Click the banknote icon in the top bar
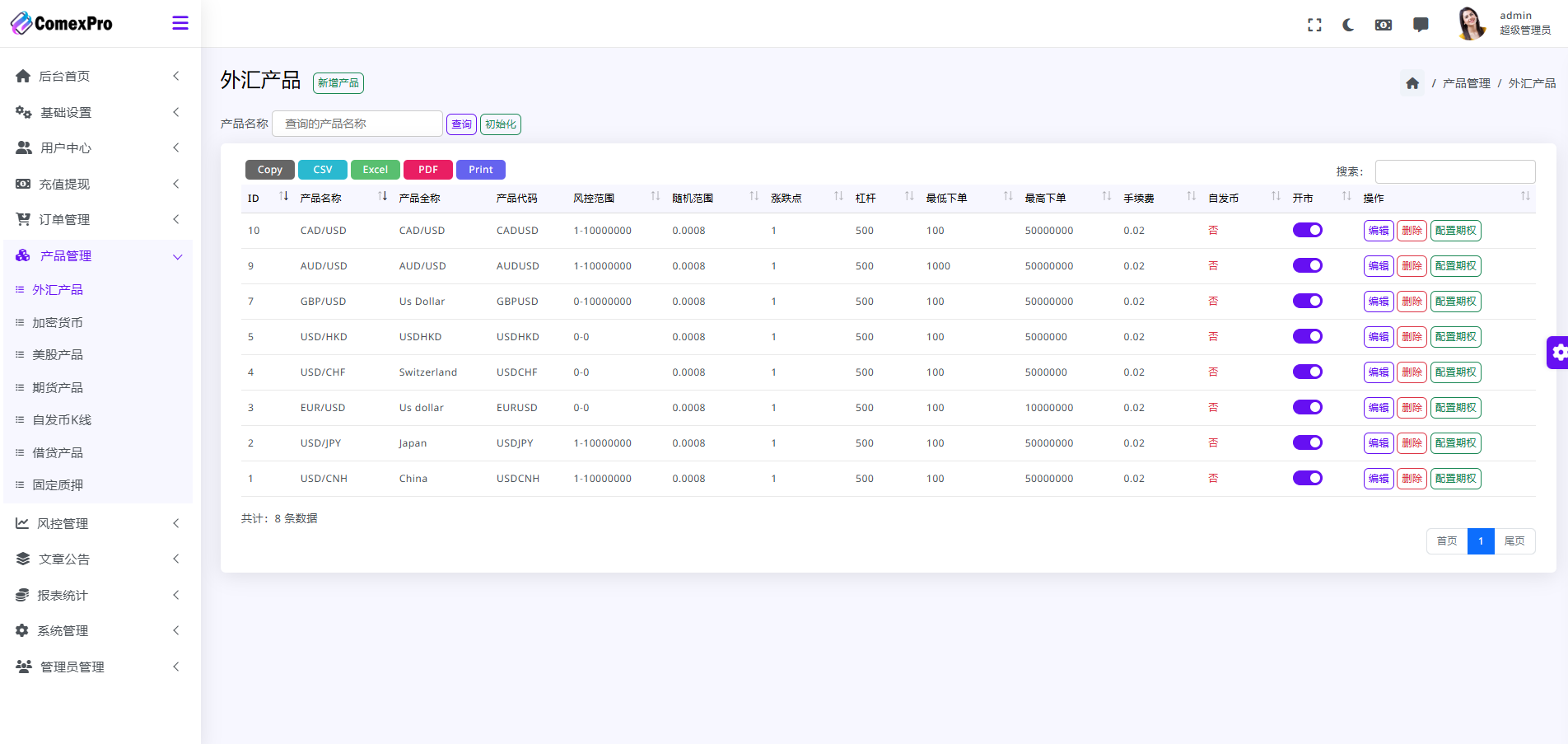This screenshot has width=1568, height=744. point(1384,25)
